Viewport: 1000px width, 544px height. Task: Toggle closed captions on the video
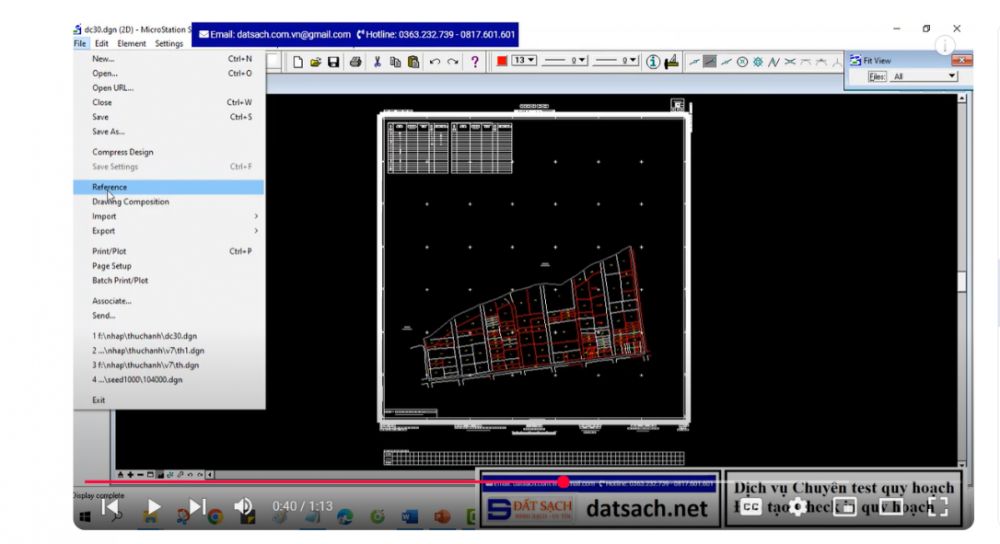pyautogui.click(x=751, y=507)
